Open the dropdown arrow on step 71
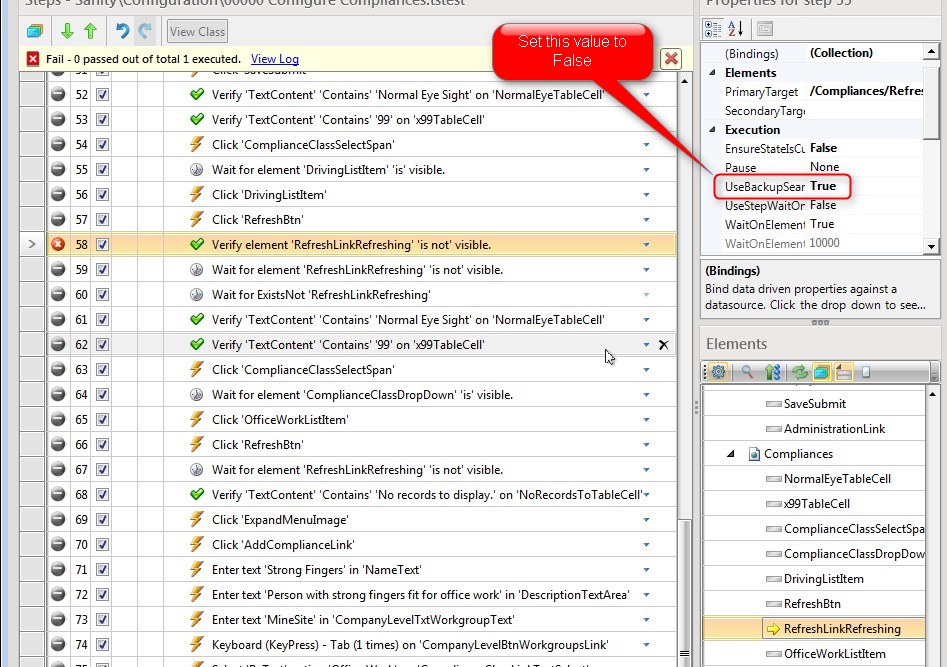Screen dimensions: 947x667 pyautogui.click(x=646, y=570)
